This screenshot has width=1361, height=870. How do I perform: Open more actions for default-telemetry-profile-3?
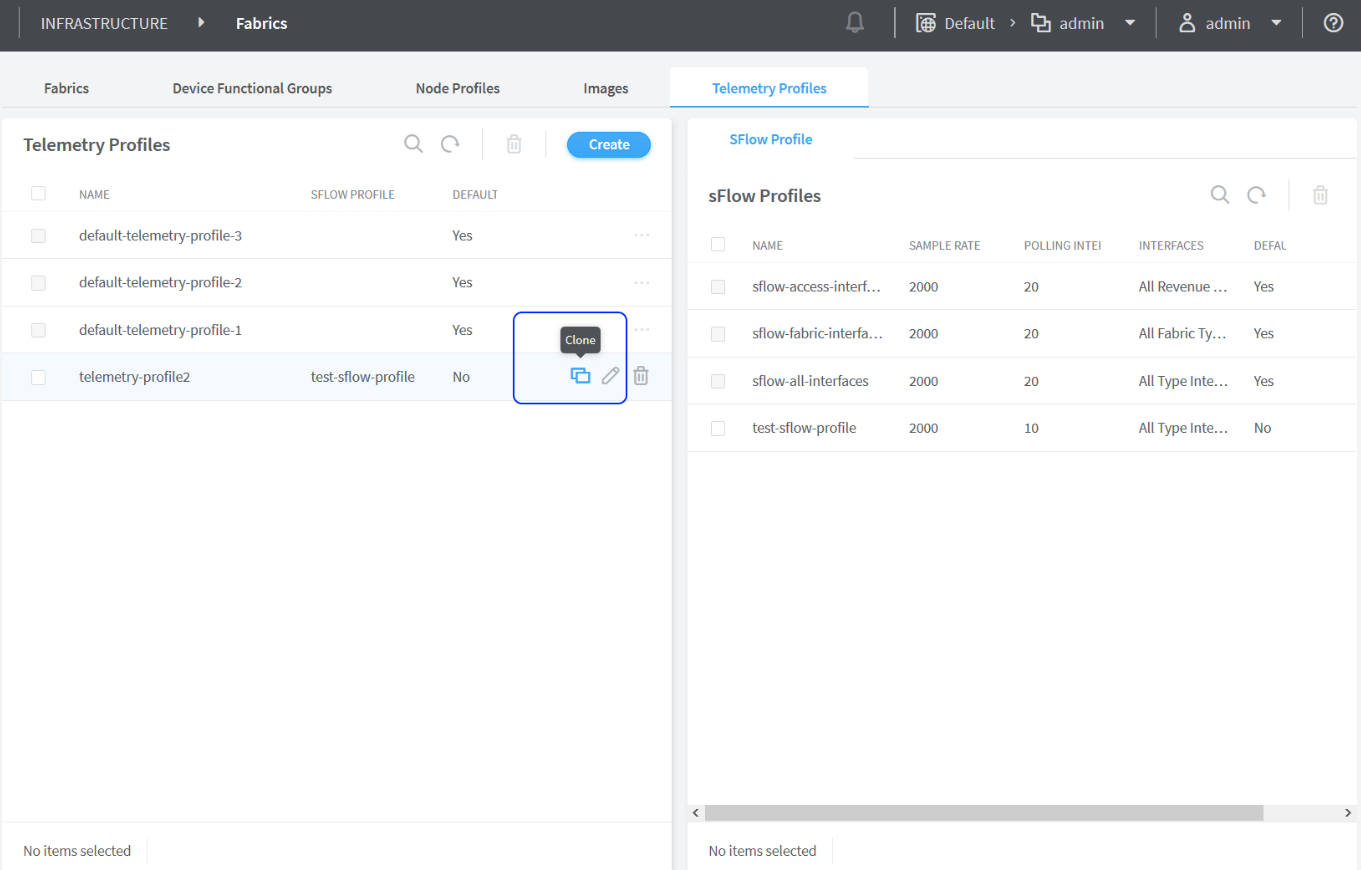641,235
